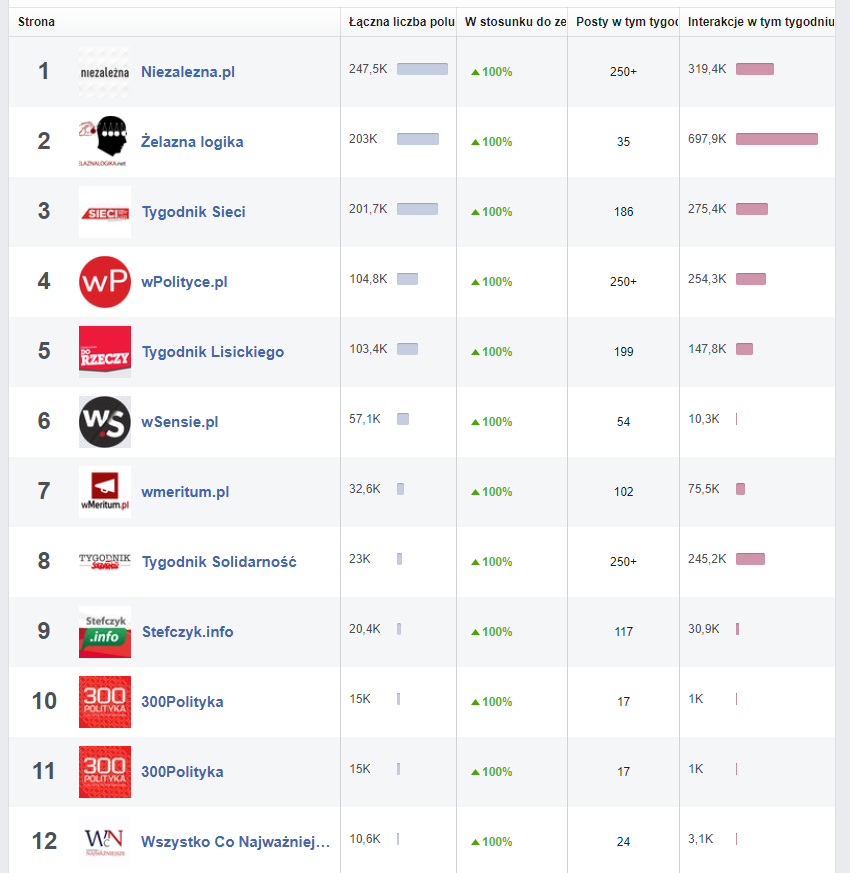The width and height of the screenshot is (850, 873).
Task: Open the Niezalezna.pl page link
Action: tap(188, 72)
